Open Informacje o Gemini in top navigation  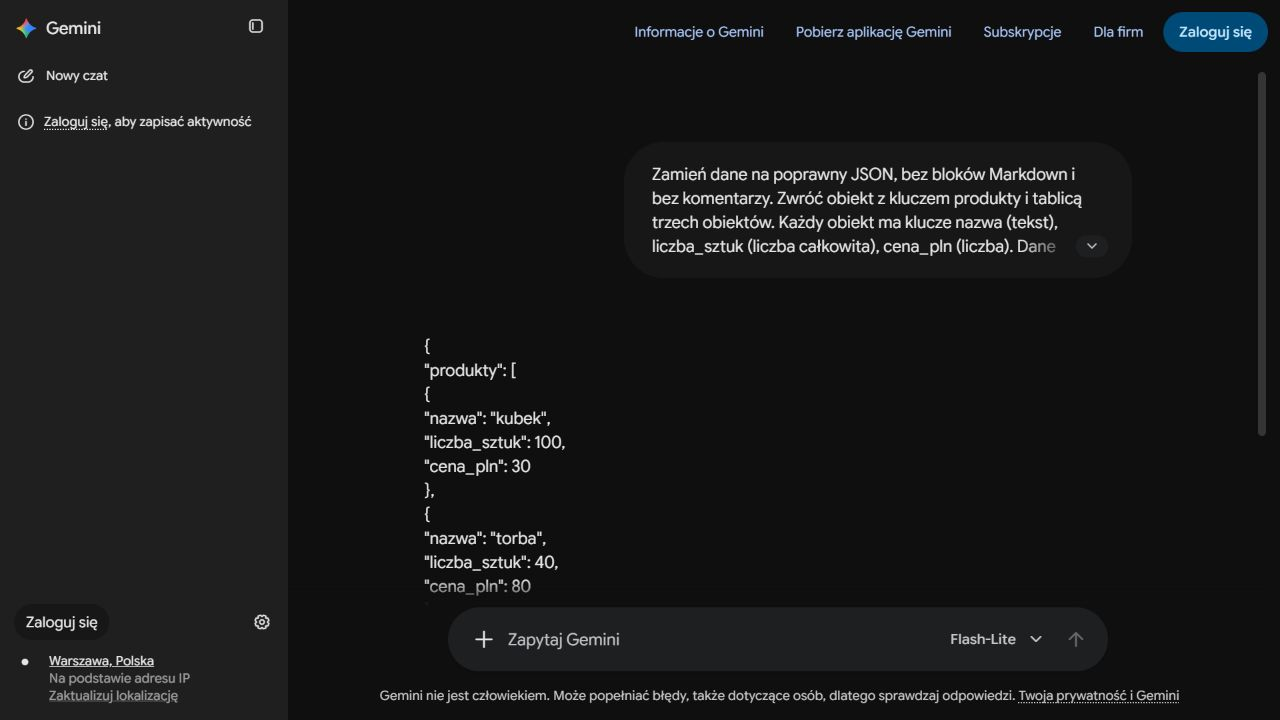pyautogui.click(x=699, y=32)
